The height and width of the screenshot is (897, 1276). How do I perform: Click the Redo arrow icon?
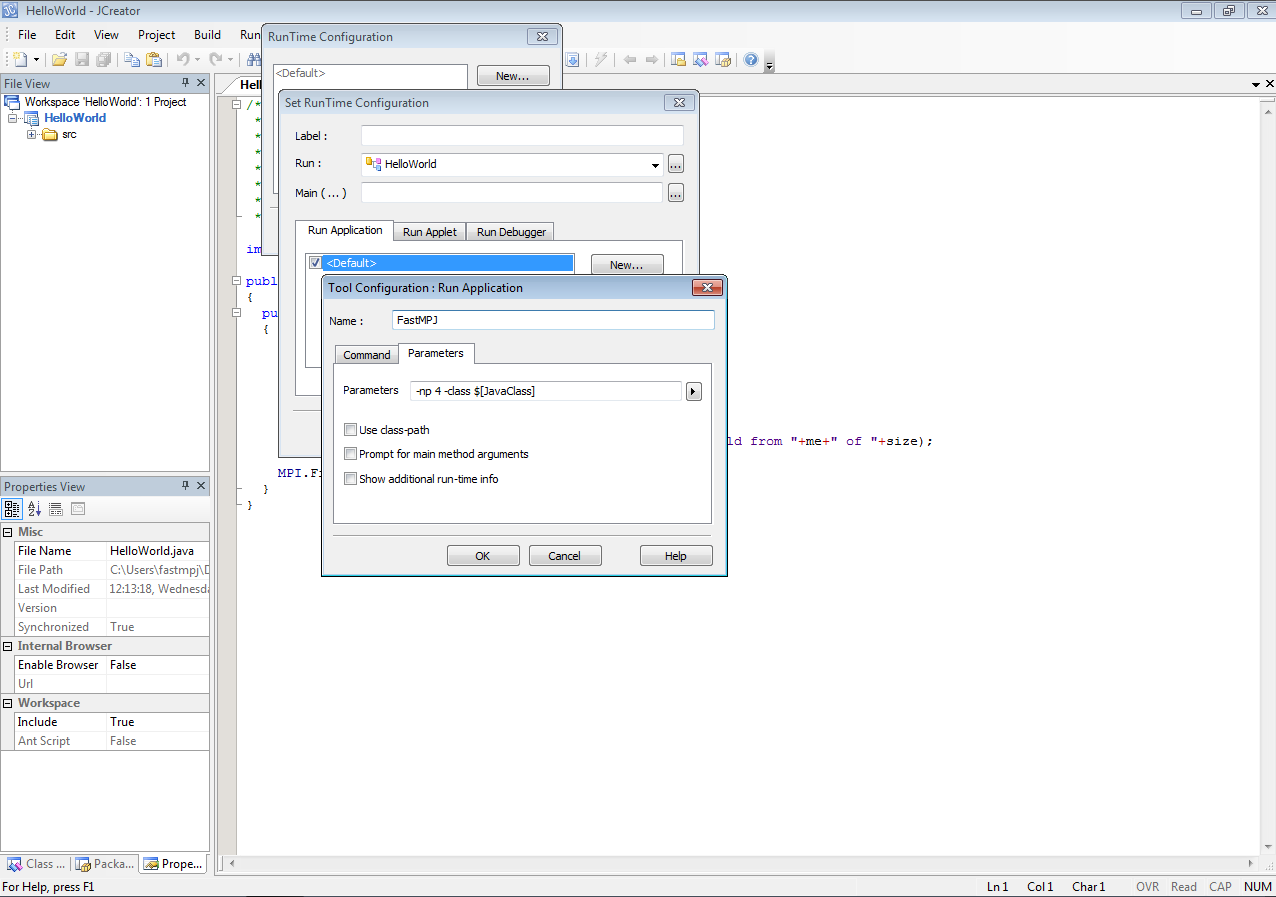pos(216,60)
